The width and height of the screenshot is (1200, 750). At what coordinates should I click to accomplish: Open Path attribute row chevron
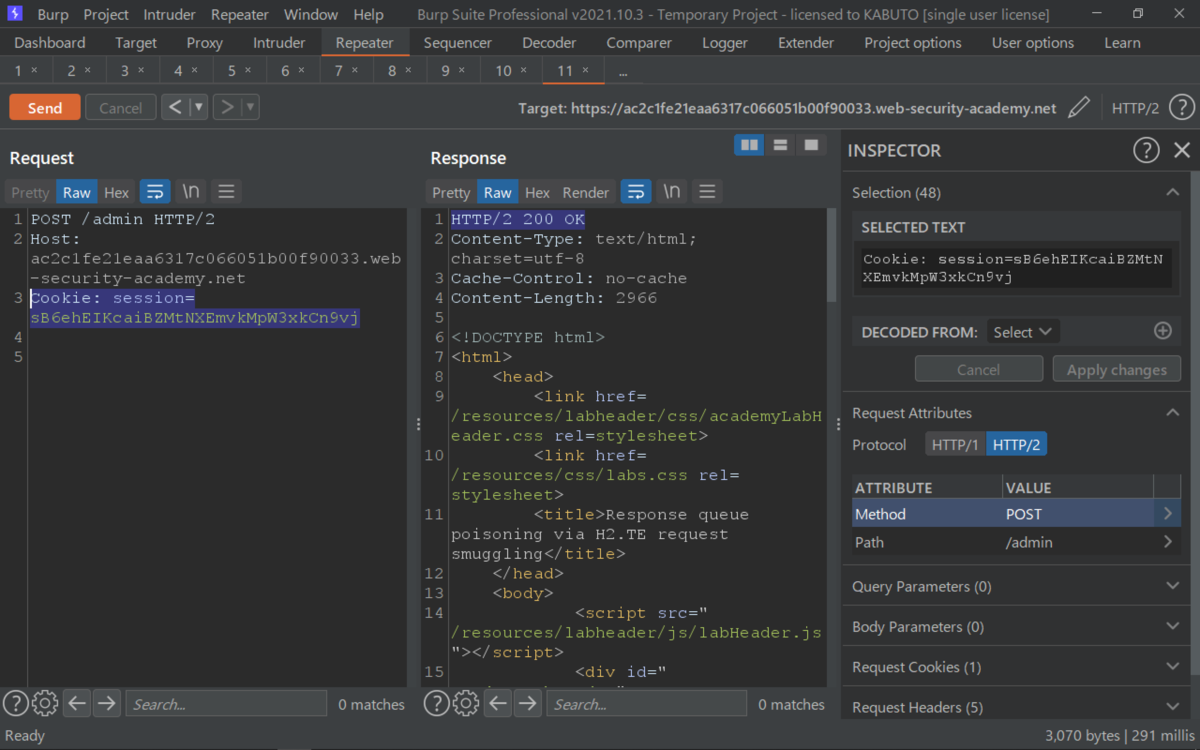point(1167,542)
